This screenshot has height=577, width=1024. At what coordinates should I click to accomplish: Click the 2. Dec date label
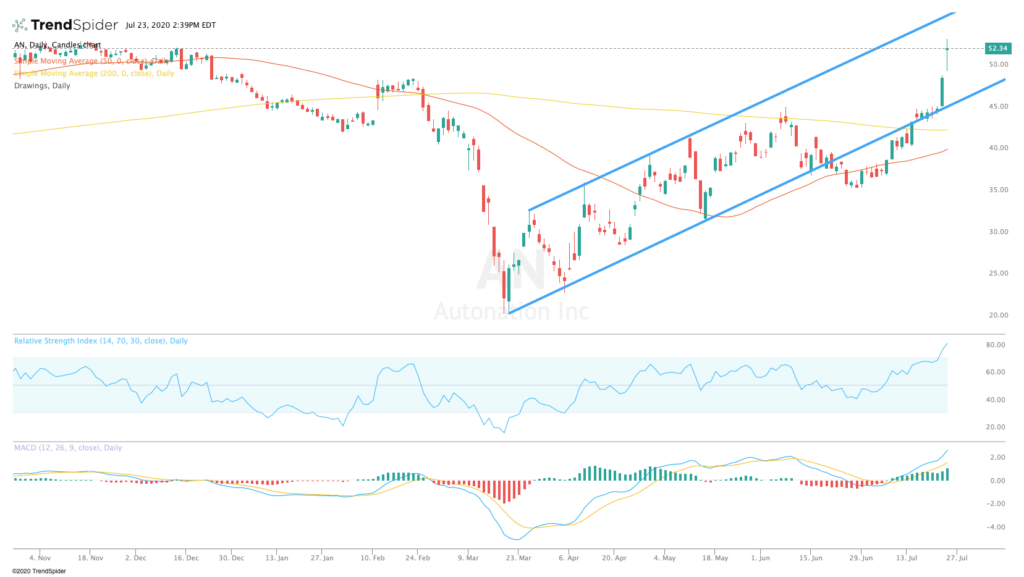pos(136,558)
